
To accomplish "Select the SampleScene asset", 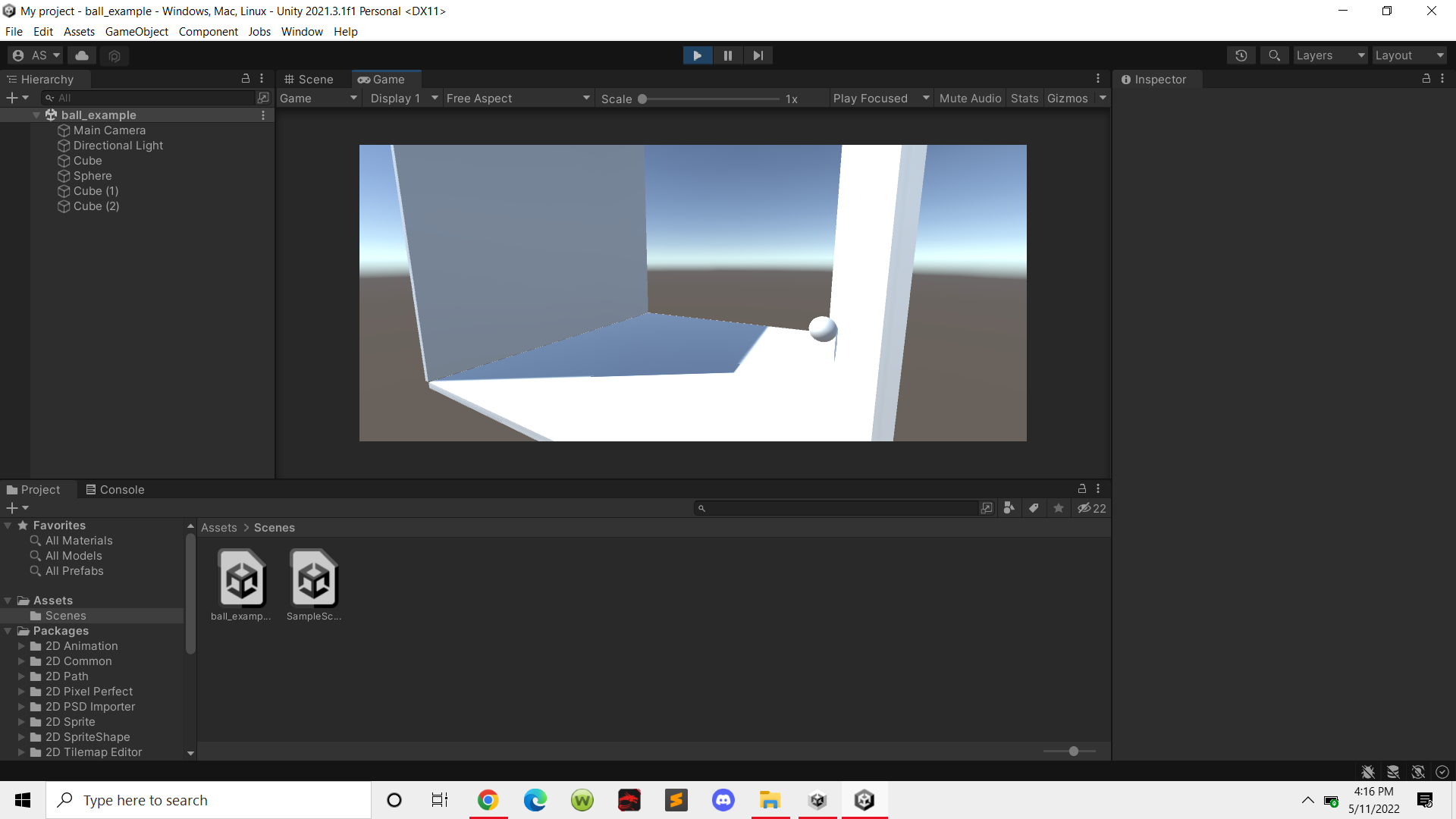I will tap(314, 585).
